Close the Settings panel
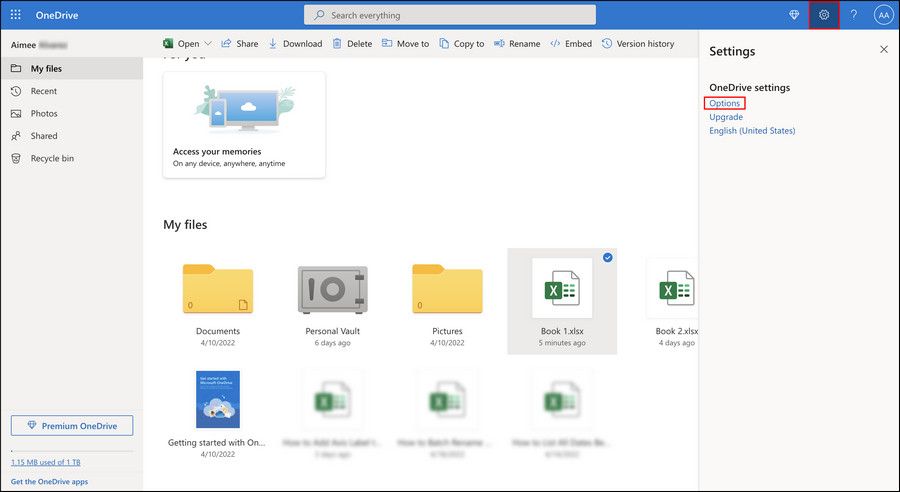The width and height of the screenshot is (900, 492). tap(884, 49)
